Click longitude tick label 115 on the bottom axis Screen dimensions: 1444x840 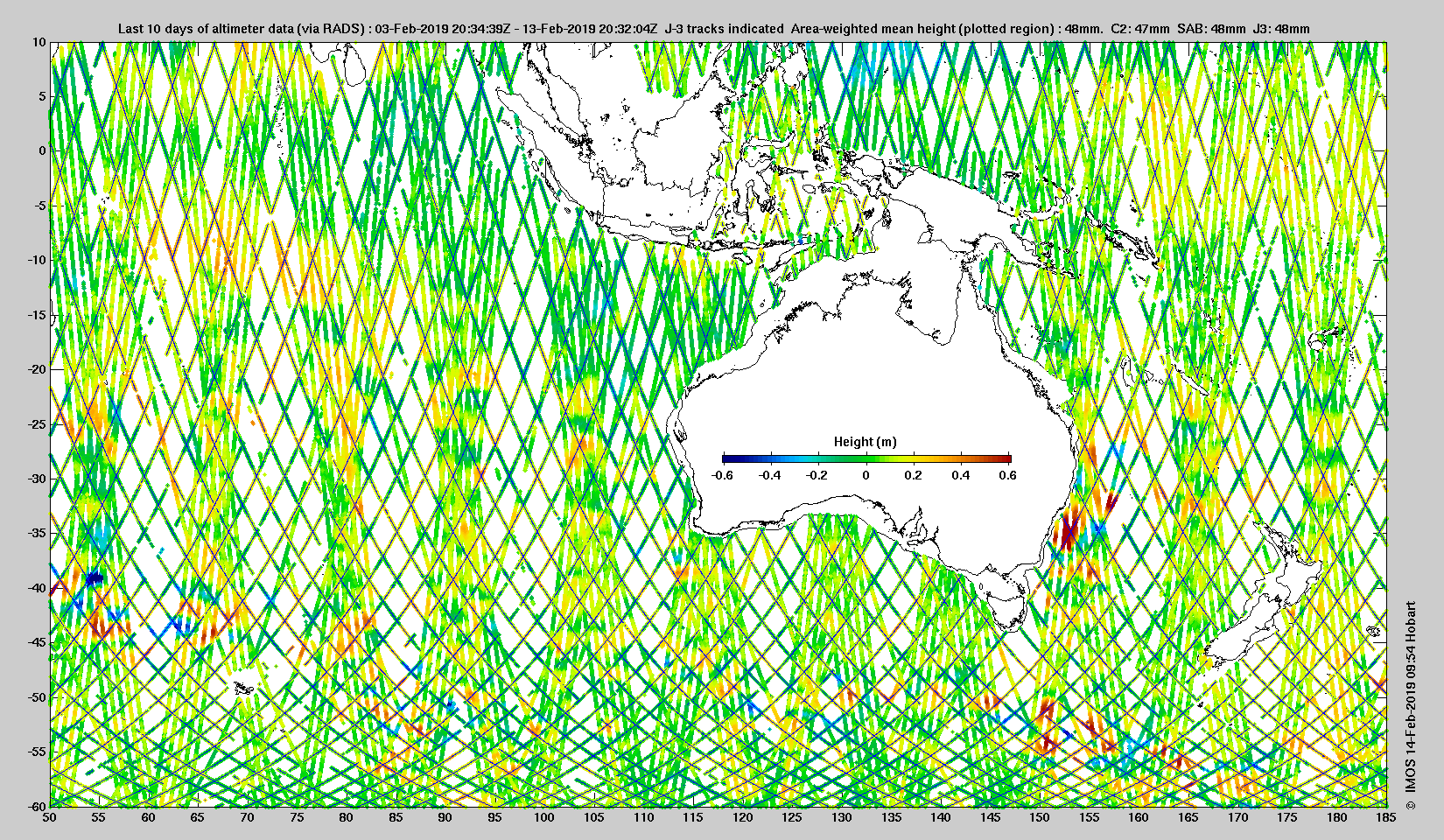pos(693,817)
